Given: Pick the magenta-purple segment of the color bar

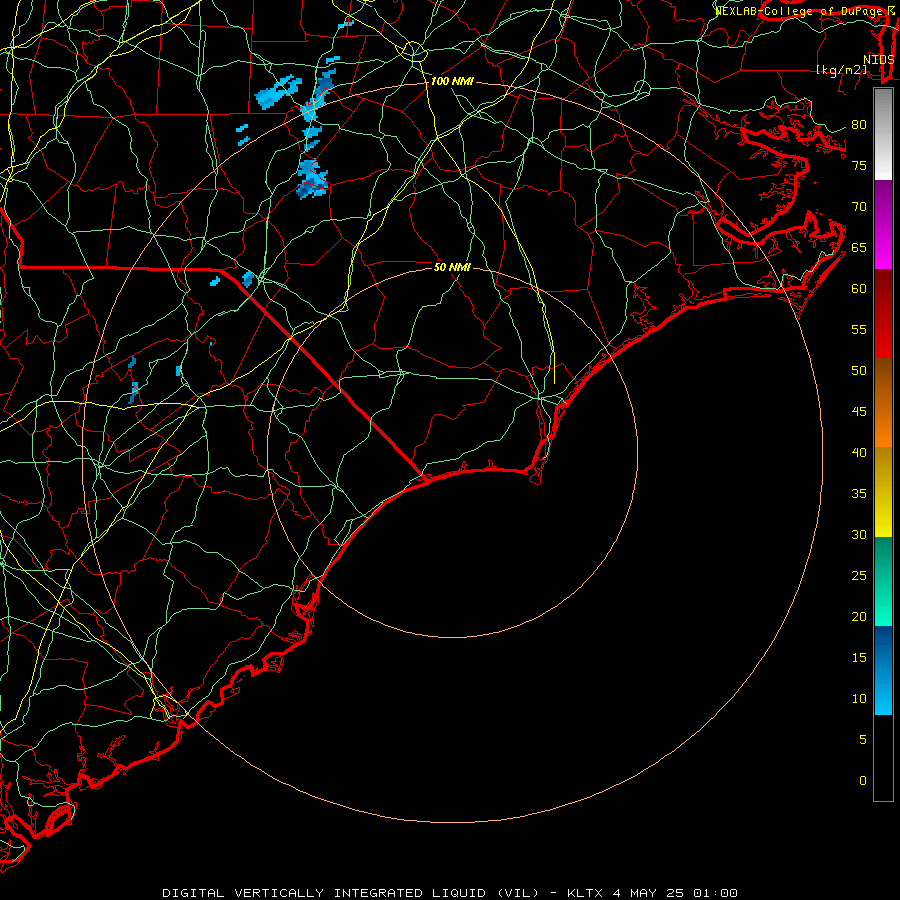Looking at the screenshot, I should (883, 224).
